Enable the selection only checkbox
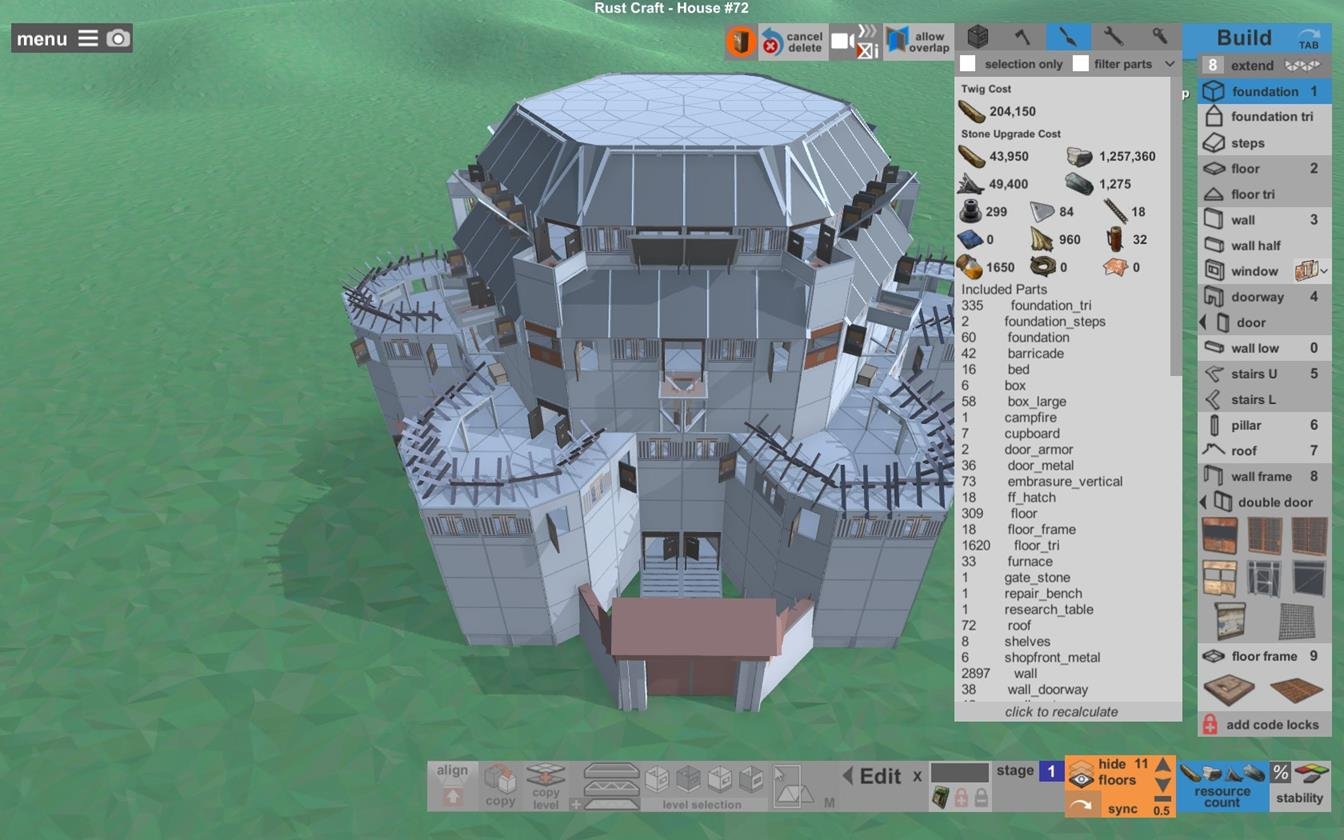The width and height of the screenshot is (1344, 840). 967,64
